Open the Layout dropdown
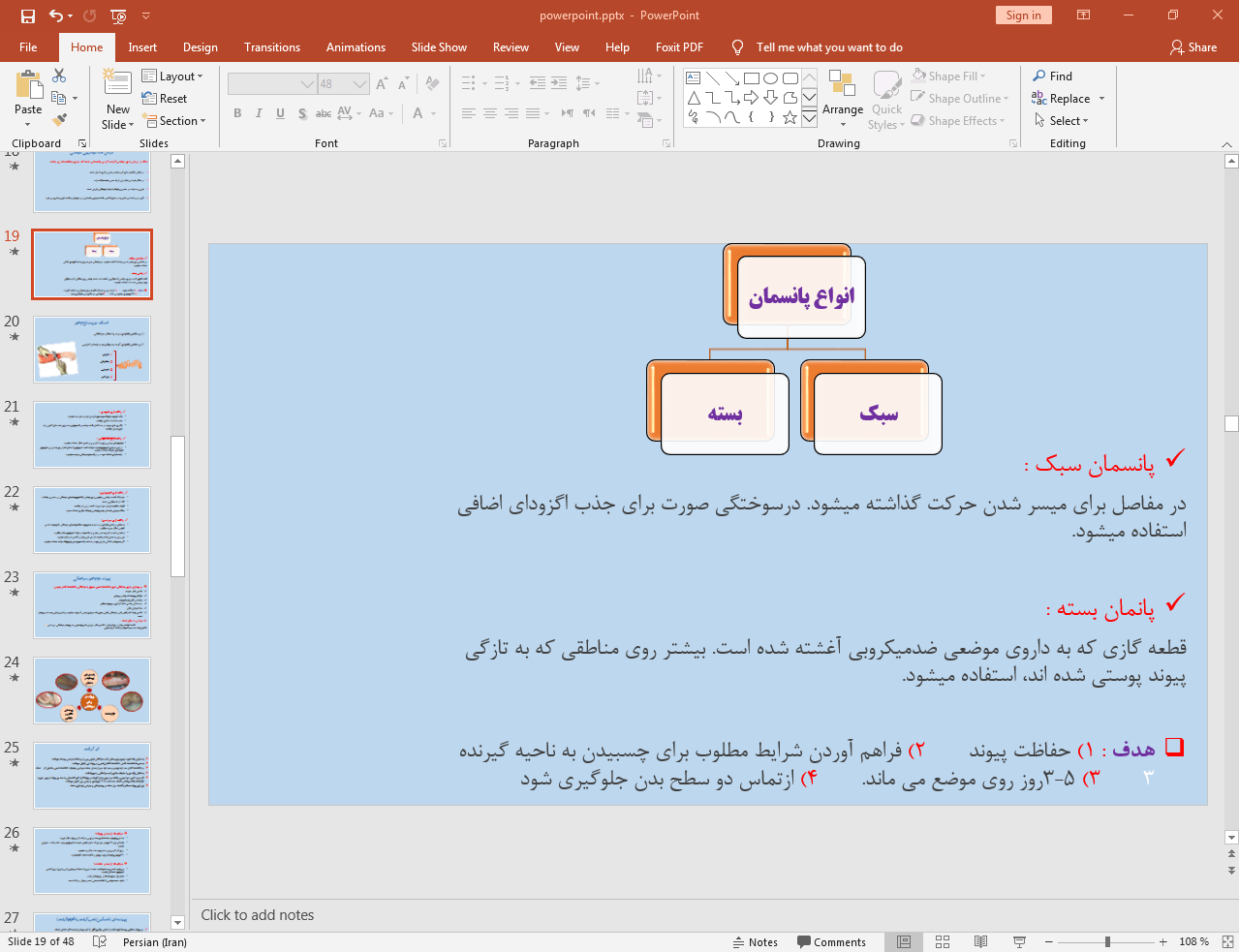This screenshot has width=1239, height=952. [x=172, y=77]
